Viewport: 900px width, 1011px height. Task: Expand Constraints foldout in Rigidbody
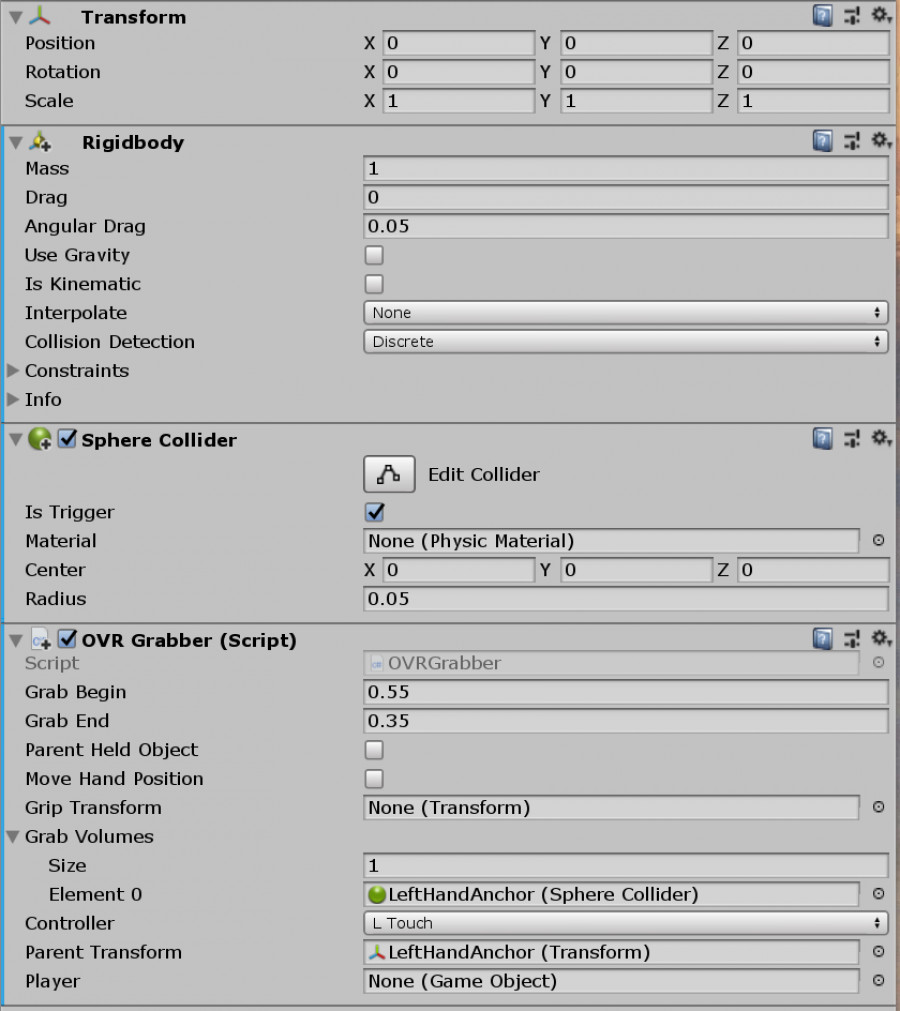click(x=13, y=371)
